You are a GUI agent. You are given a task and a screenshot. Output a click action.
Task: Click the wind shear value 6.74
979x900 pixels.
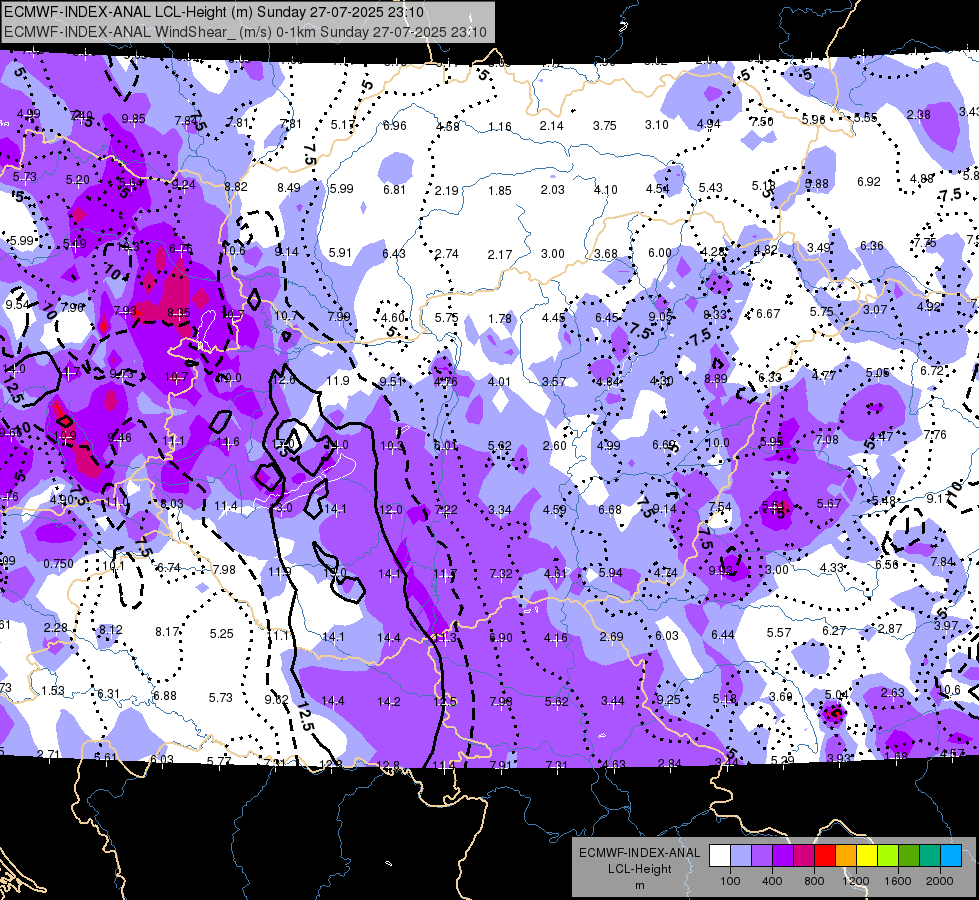(x=169, y=568)
